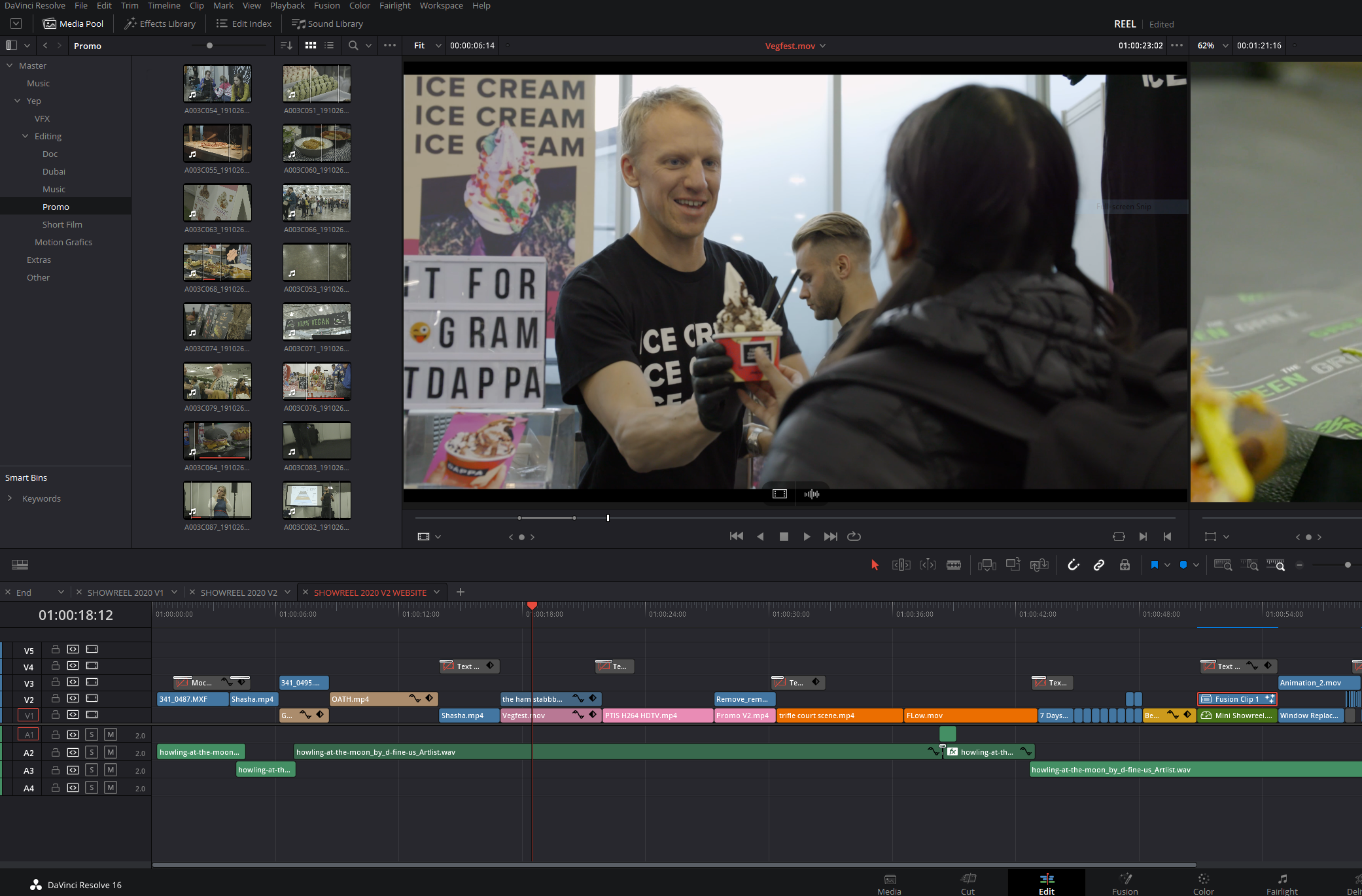The height and width of the screenshot is (896, 1362).
Task: Create a new timeline tab with plus button
Action: [460, 592]
